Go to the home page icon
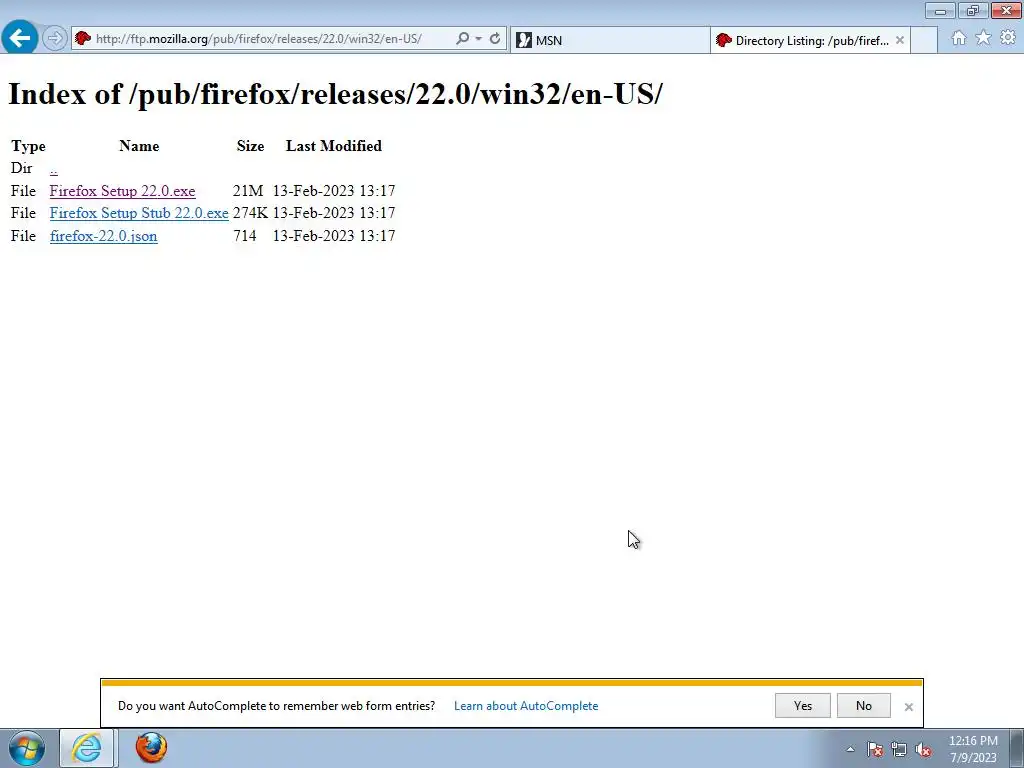This screenshot has height=768, width=1024. (x=959, y=38)
